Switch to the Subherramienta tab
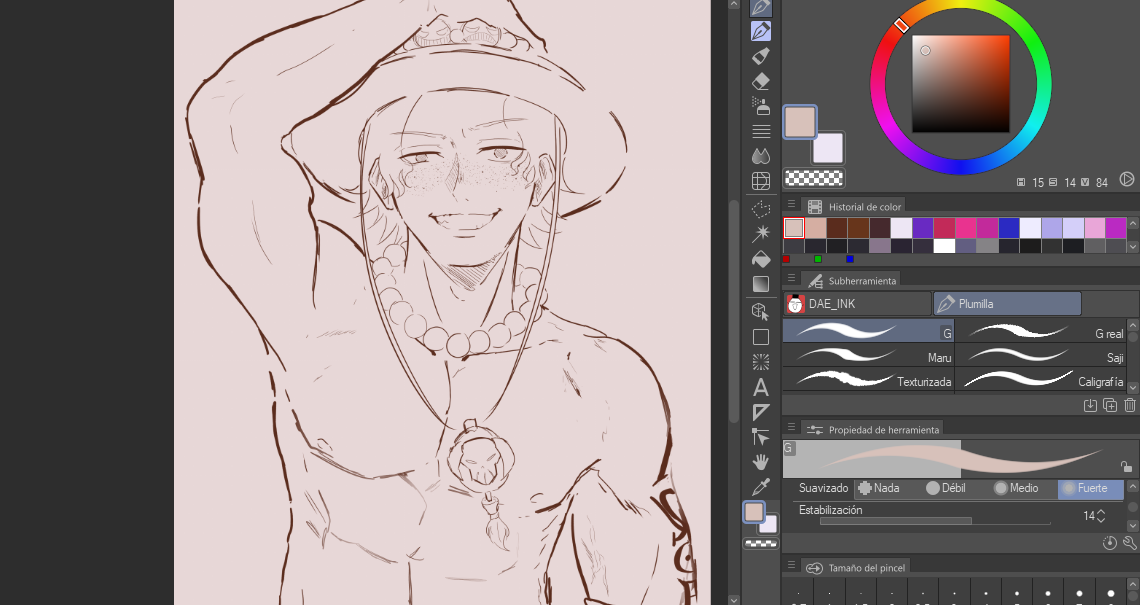The height and width of the screenshot is (605, 1140). pyautogui.click(x=851, y=281)
